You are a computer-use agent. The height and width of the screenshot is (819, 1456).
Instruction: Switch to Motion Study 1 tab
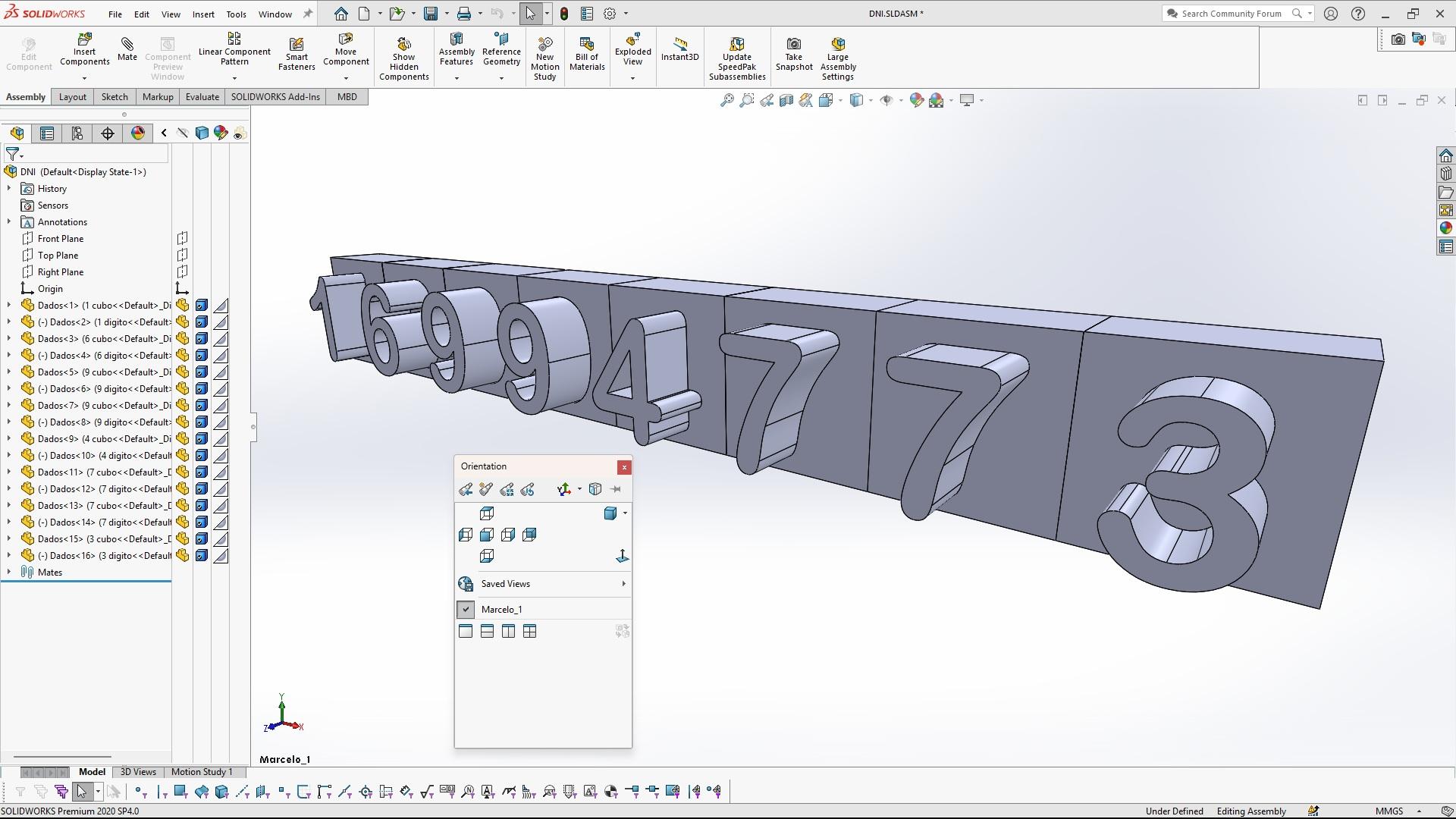202,772
